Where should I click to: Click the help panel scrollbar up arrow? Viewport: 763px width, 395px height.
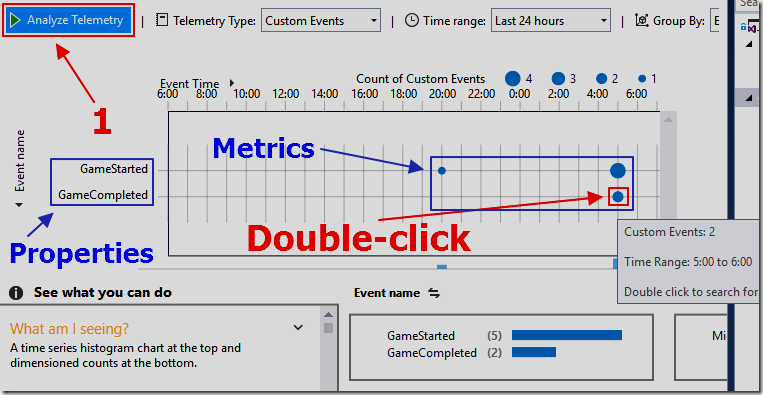(329, 315)
